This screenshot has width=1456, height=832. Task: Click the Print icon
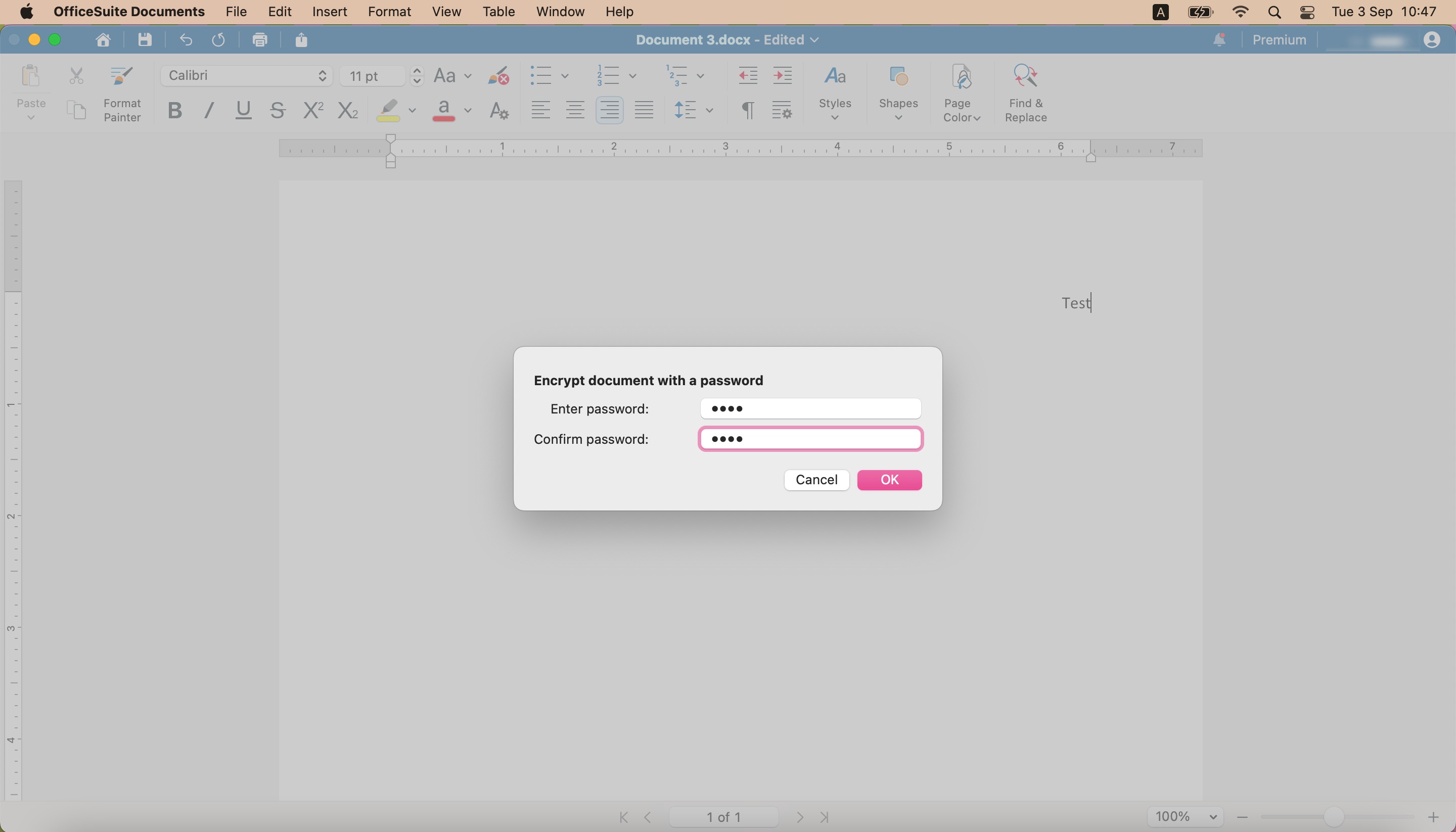[260, 39]
